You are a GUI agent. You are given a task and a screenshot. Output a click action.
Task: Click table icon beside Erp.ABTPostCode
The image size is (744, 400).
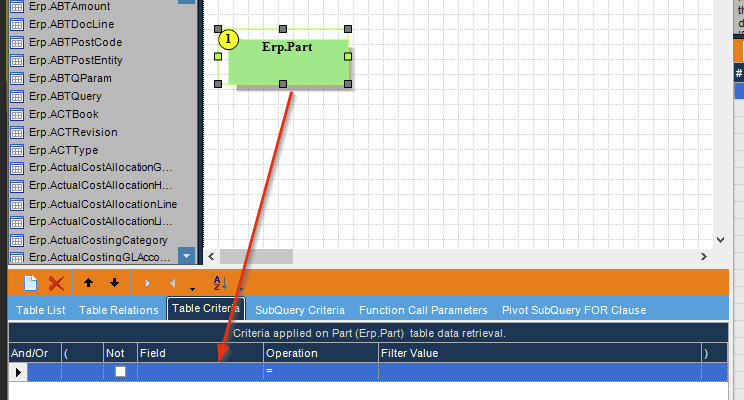(x=17, y=43)
